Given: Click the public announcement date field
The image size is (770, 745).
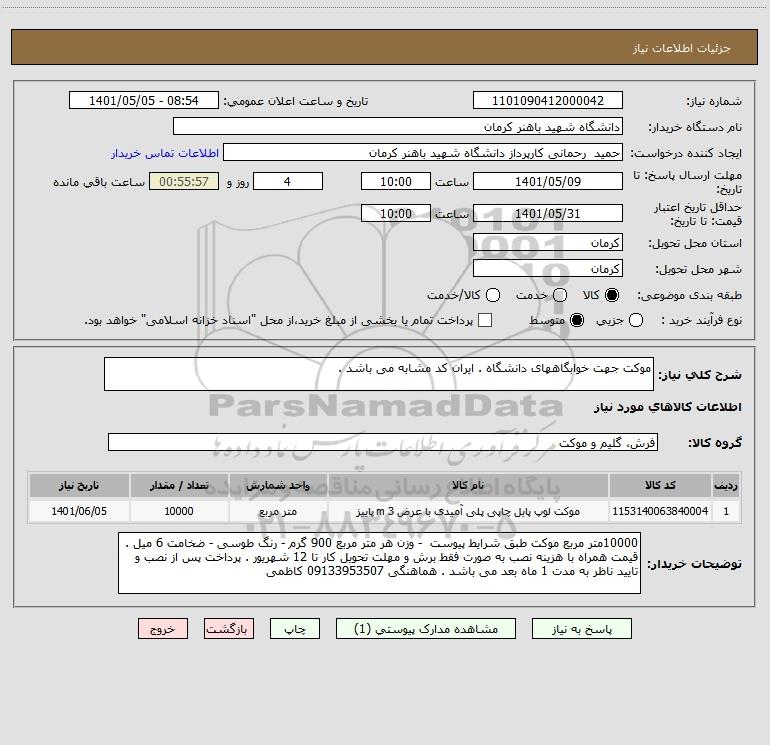Looking at the screenshot, I should [x=143, y=100].
